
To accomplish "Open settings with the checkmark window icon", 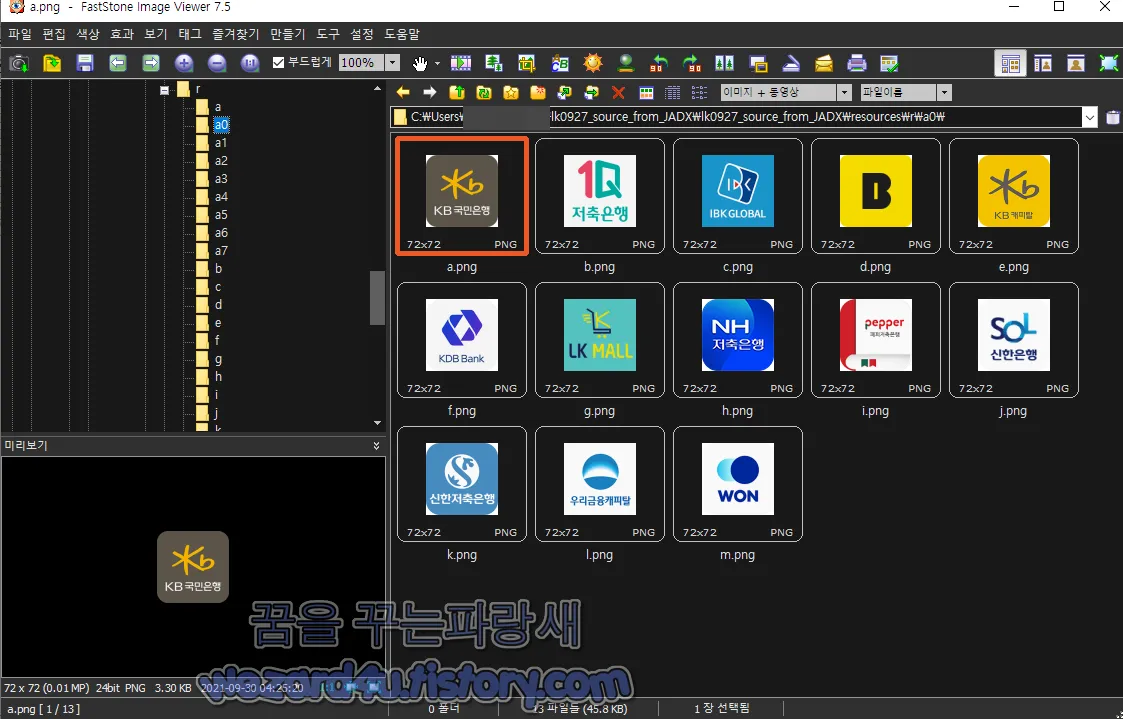I will click(890, 64).
